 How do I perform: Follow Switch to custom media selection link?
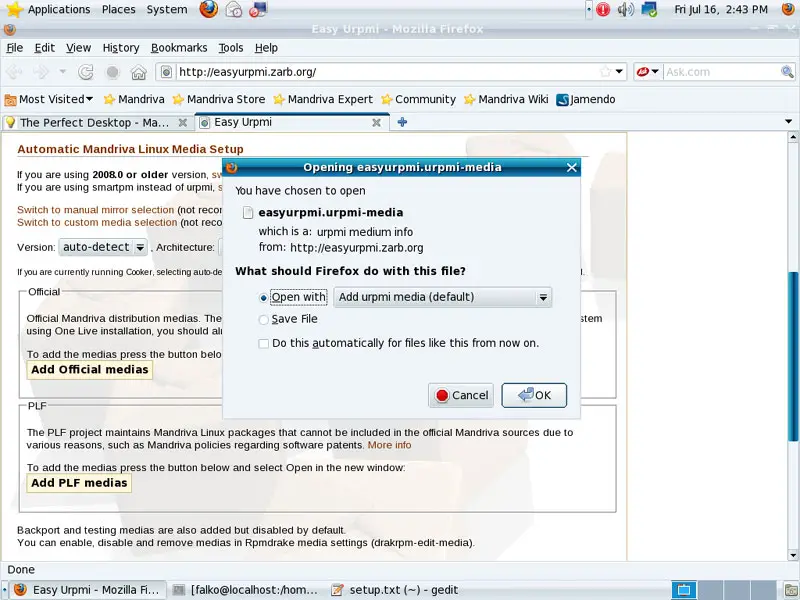click(97, 222)
